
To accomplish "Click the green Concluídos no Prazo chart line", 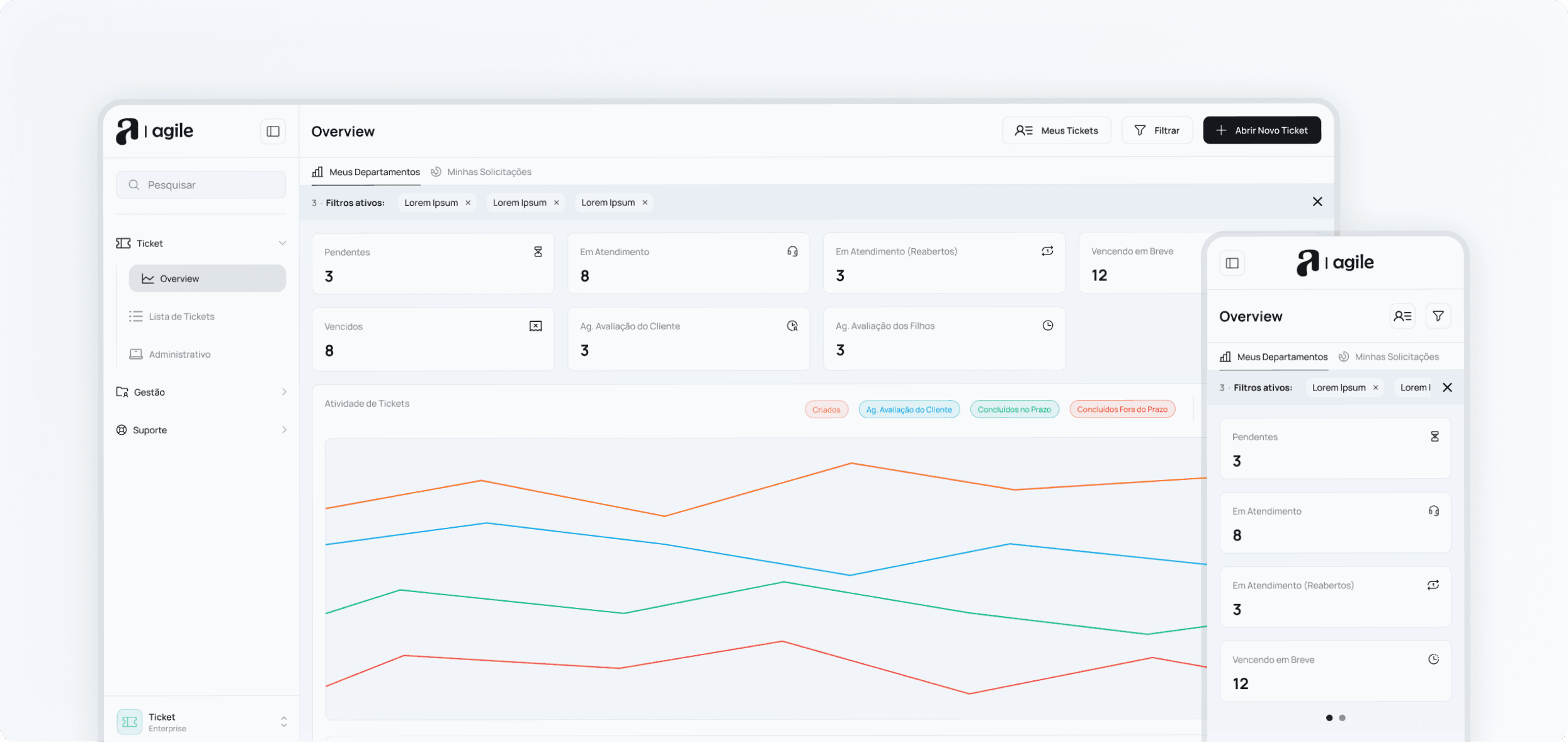I will coord(783,583).
